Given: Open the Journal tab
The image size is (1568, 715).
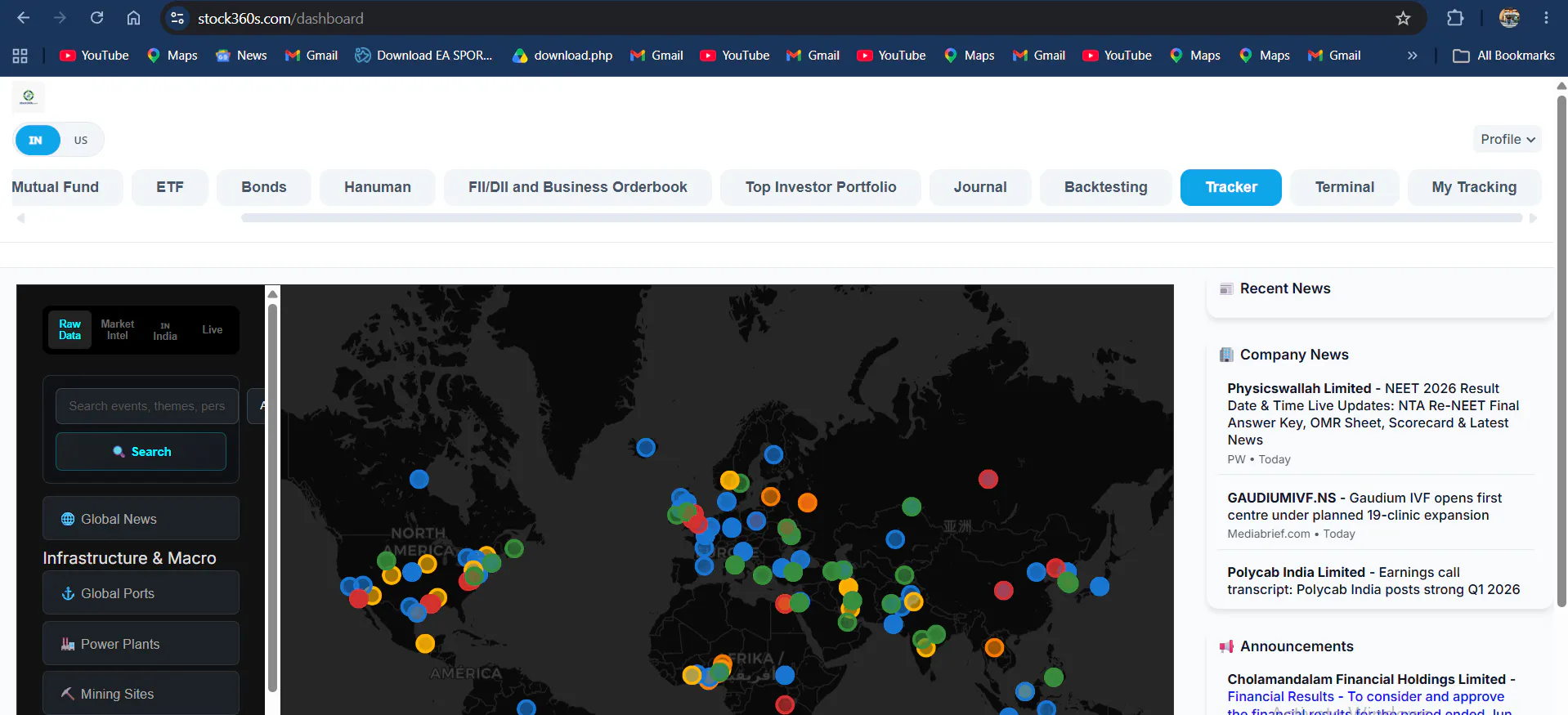Looking at the screenshot, I should tap(980, 187).
